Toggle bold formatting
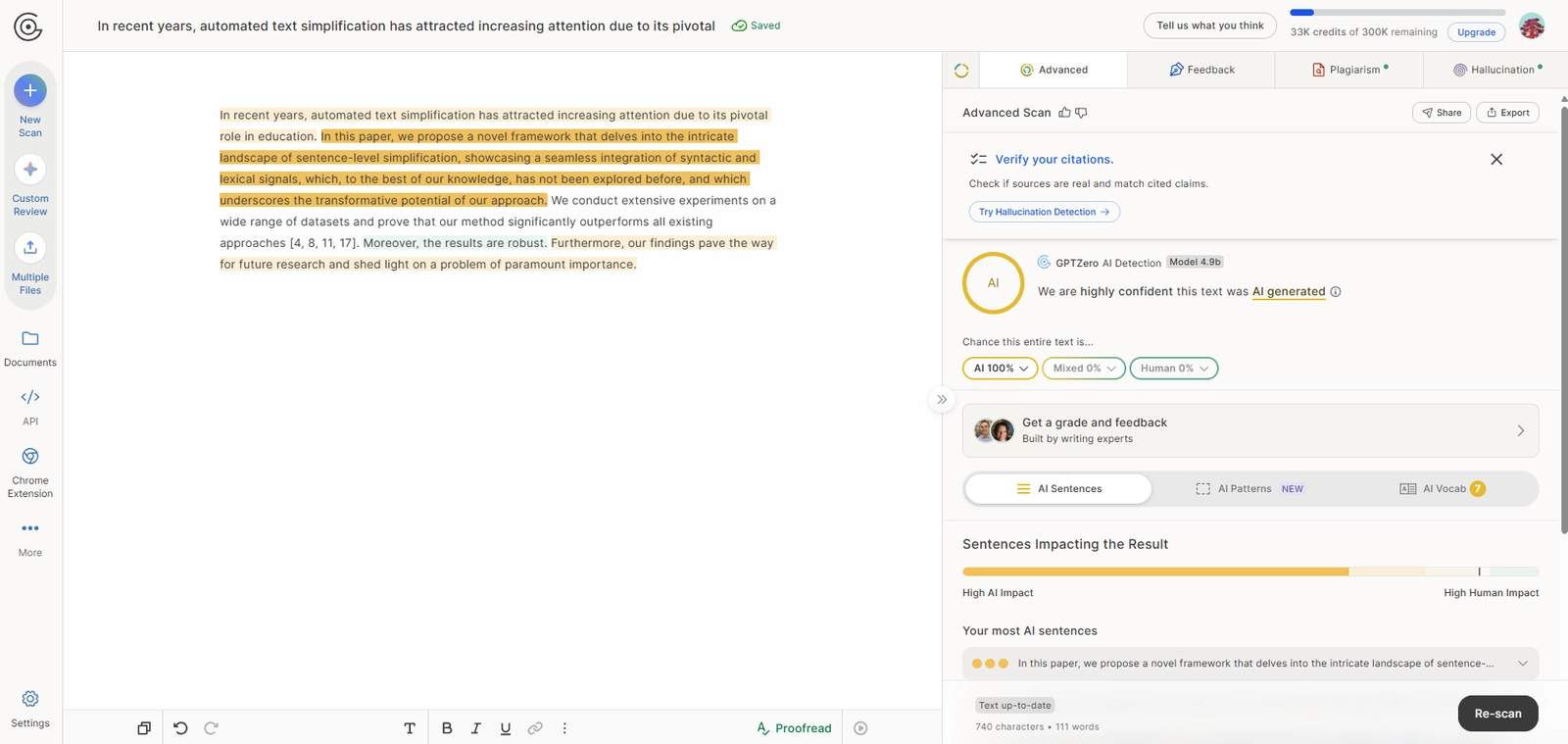The height and width of the screenshot is (744, 1568). (447, 728)
